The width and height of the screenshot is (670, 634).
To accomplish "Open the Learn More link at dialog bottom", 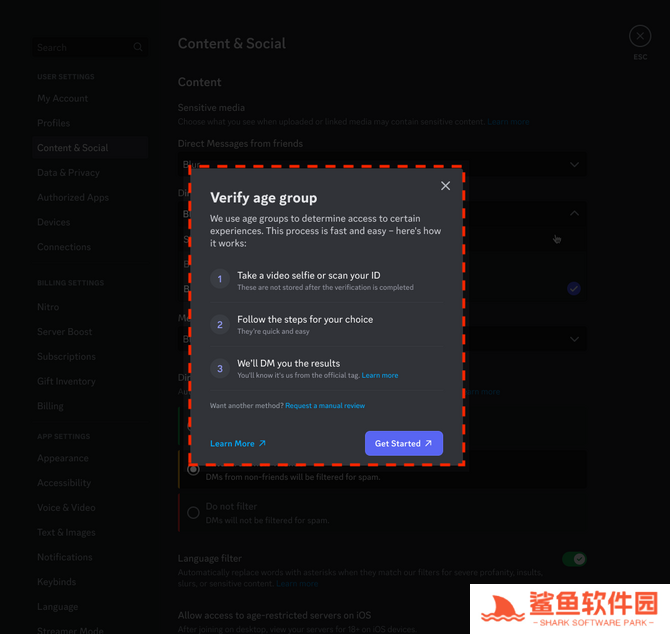I will click(x=237, y=443).
